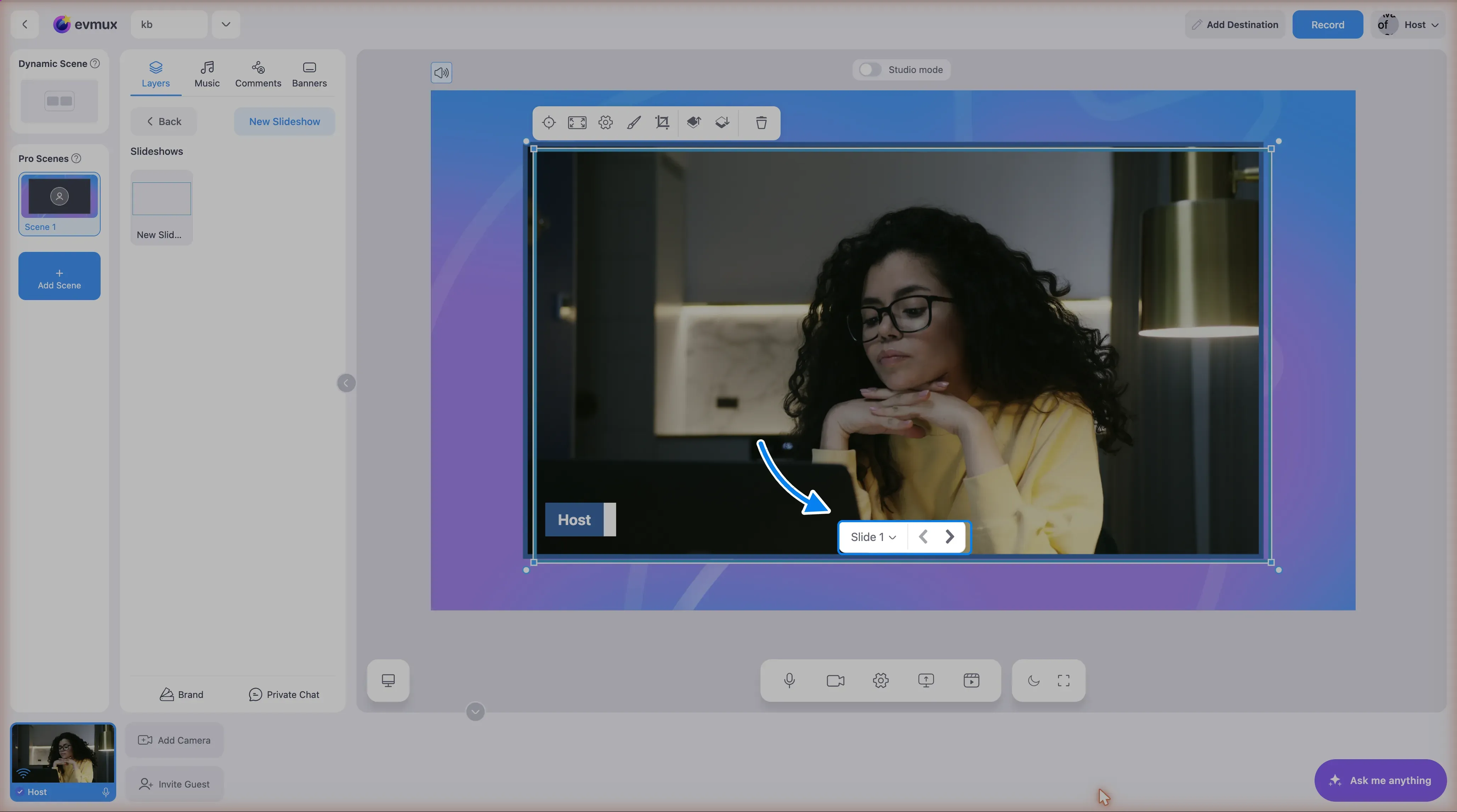Go to next slide with right arrow

[950, 537]
